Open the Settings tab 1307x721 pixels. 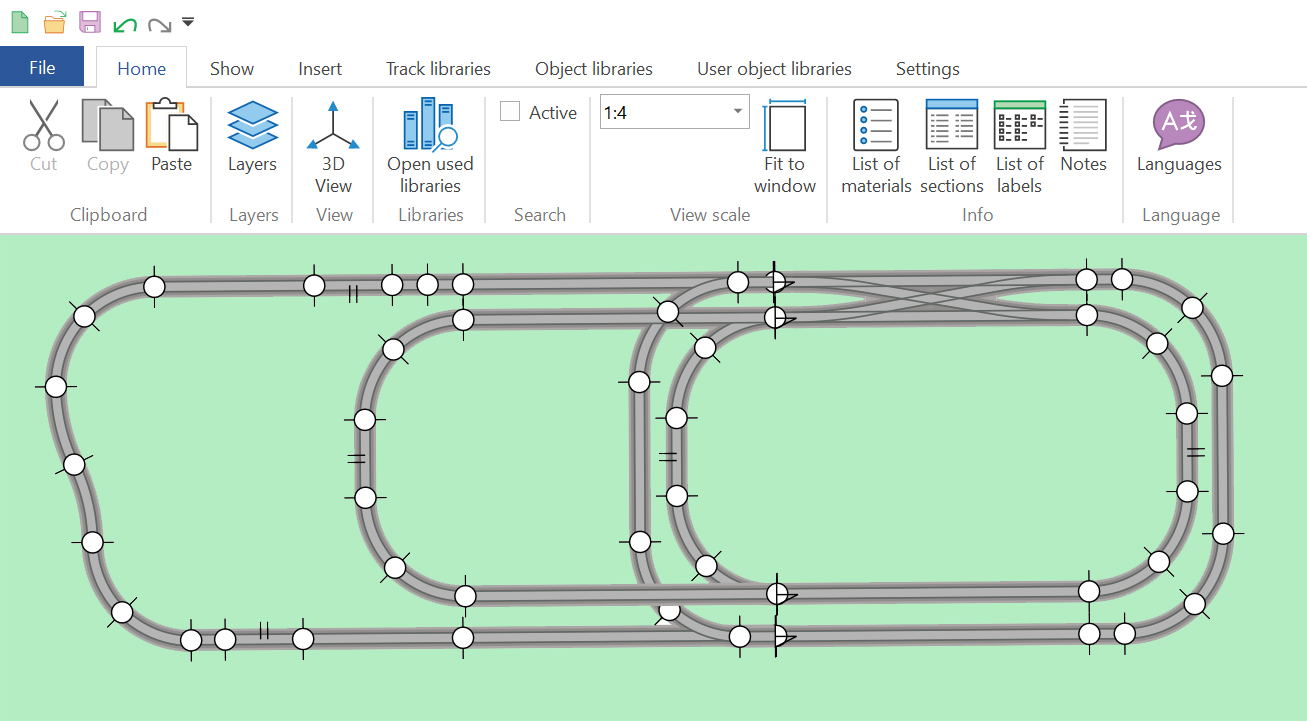pos(927,69)
